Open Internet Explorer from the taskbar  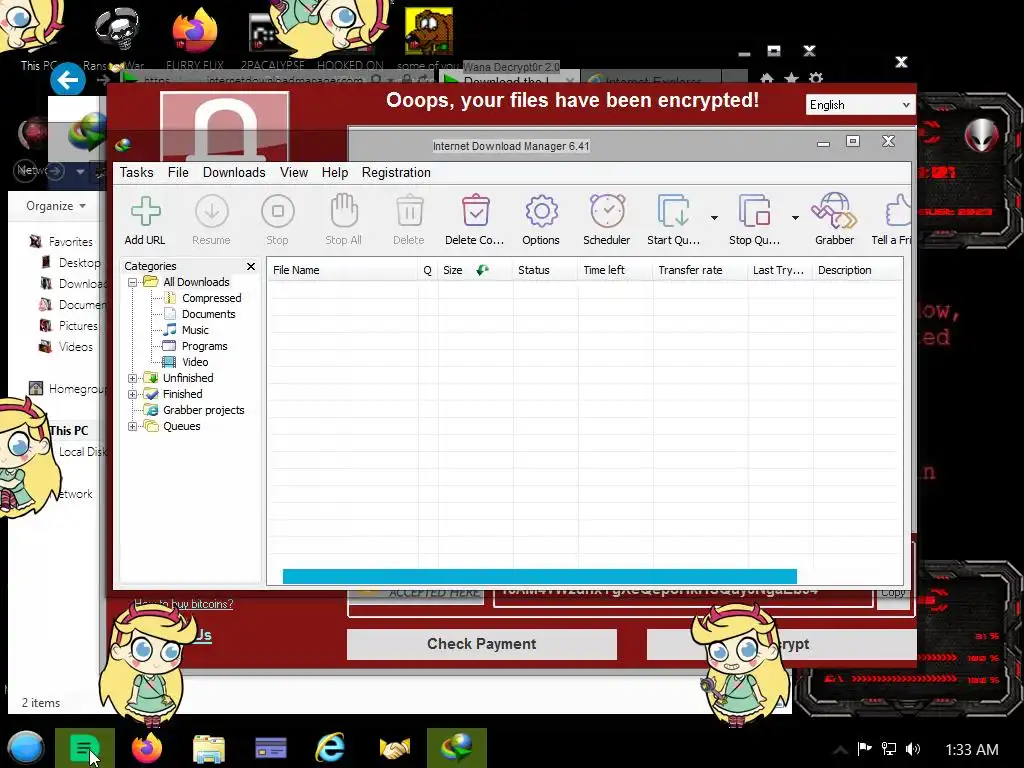pos(330,748)
